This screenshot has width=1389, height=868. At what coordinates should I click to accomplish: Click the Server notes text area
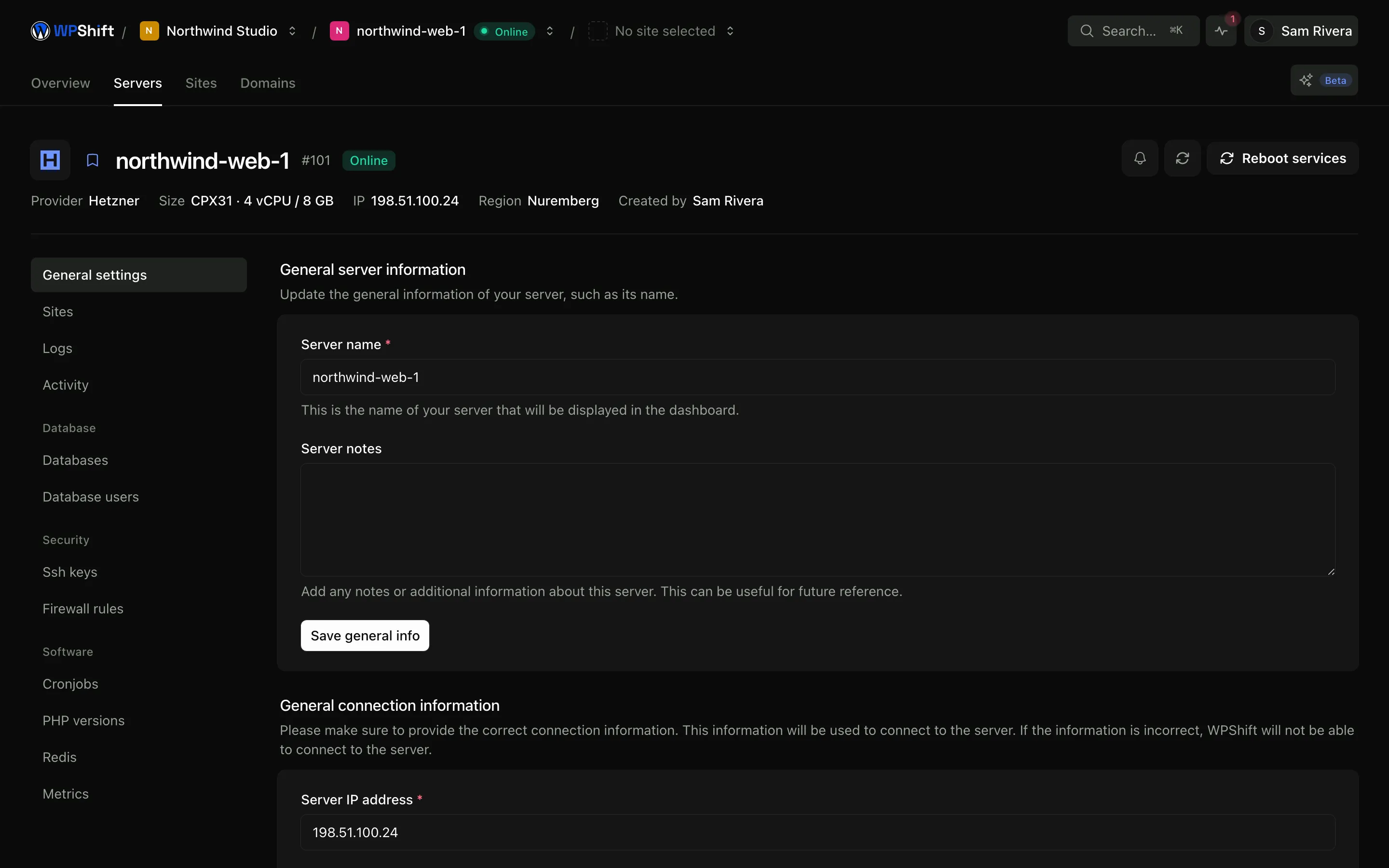pos(818,519)
